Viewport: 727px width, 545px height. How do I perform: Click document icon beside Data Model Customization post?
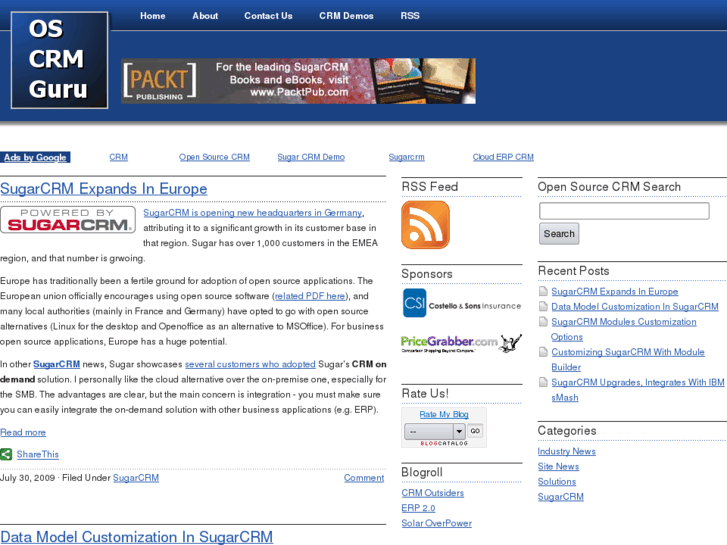543,307
